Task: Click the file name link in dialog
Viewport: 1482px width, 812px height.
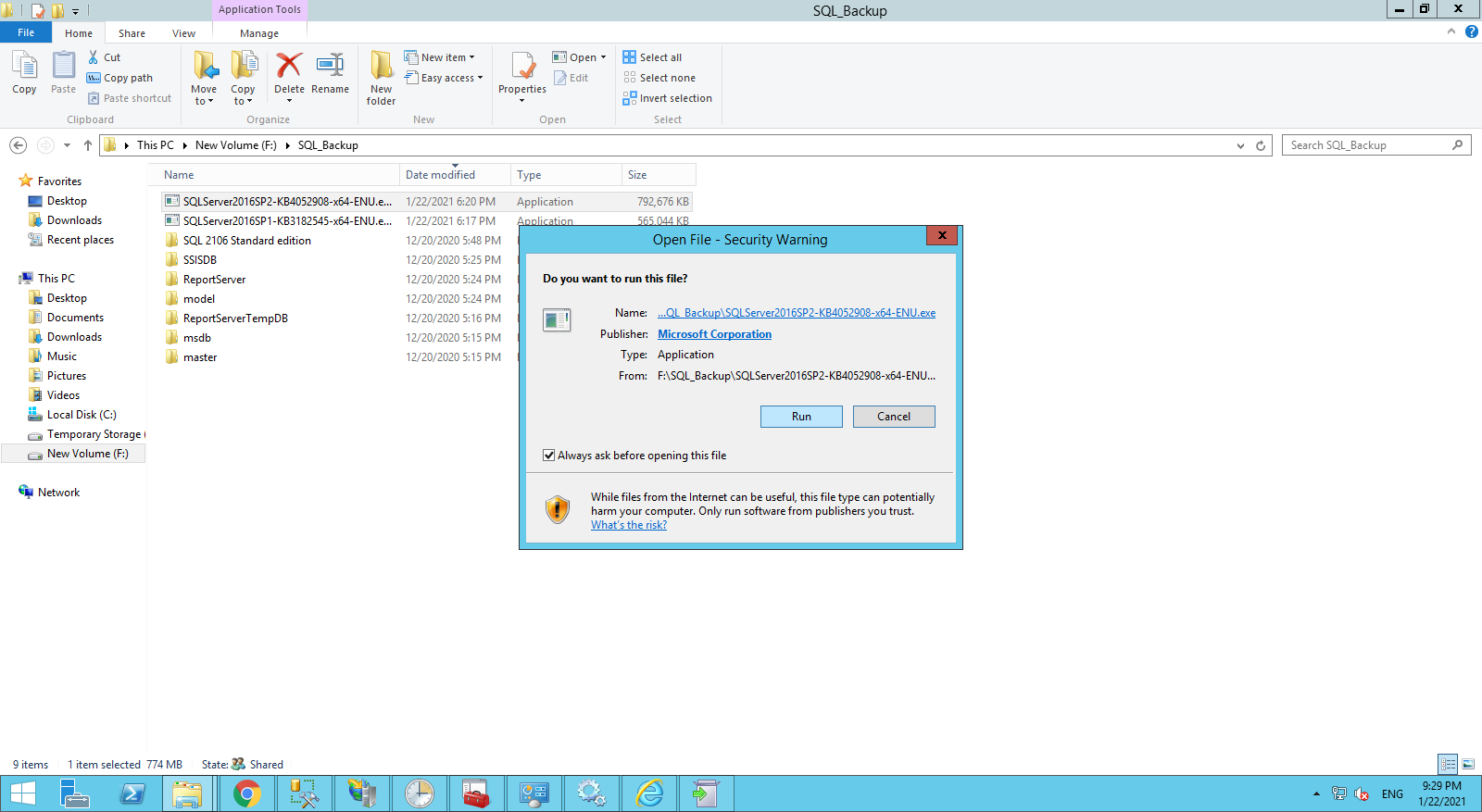Action: tap(797, 313)
